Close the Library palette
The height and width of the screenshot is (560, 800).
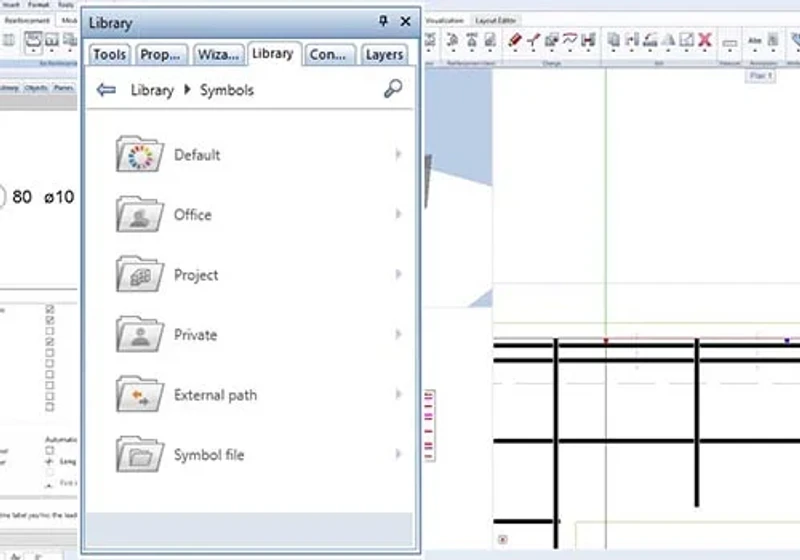pyautogui.click(x=406, y=21)
